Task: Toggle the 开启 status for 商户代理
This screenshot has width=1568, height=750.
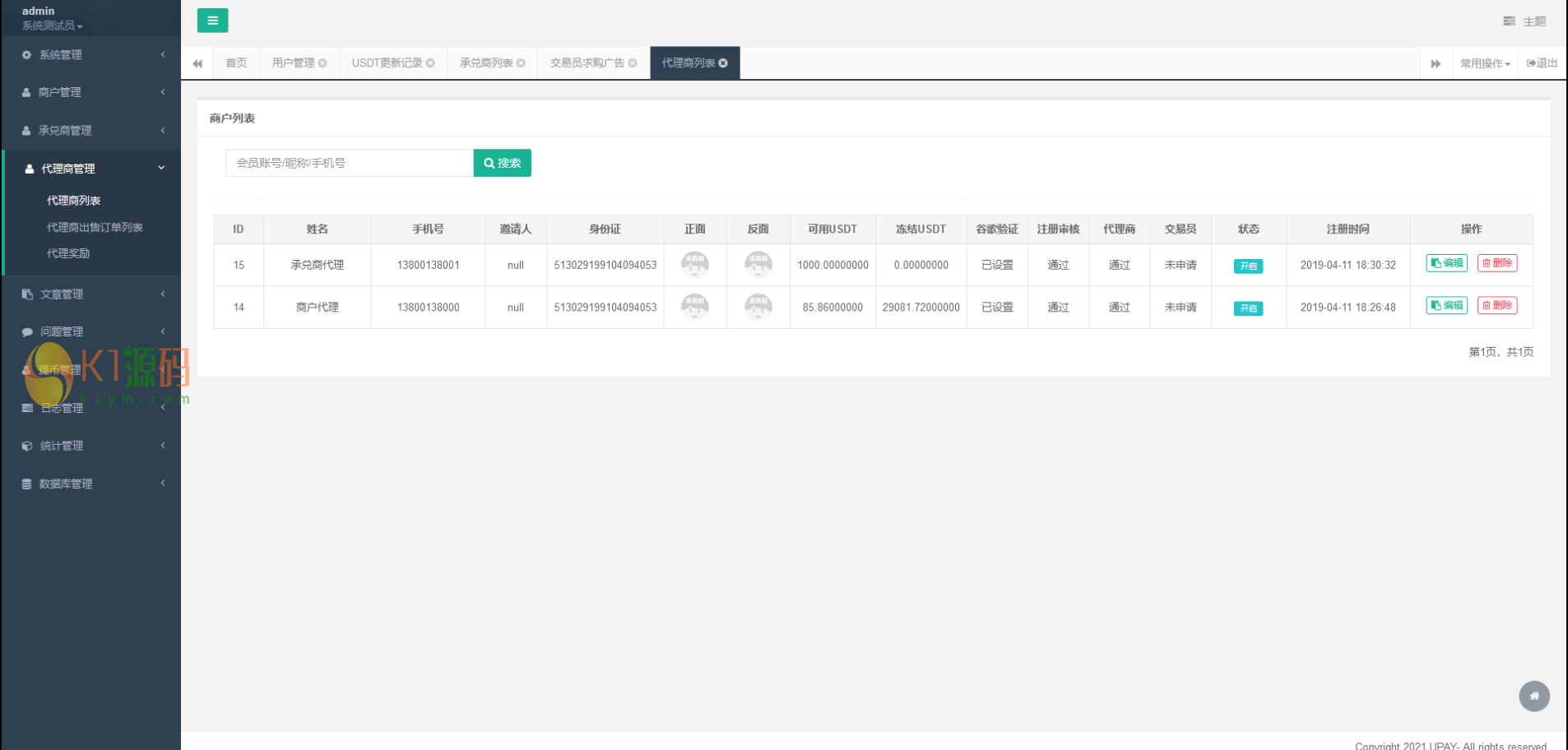Action: click(x=1248, y=308)
